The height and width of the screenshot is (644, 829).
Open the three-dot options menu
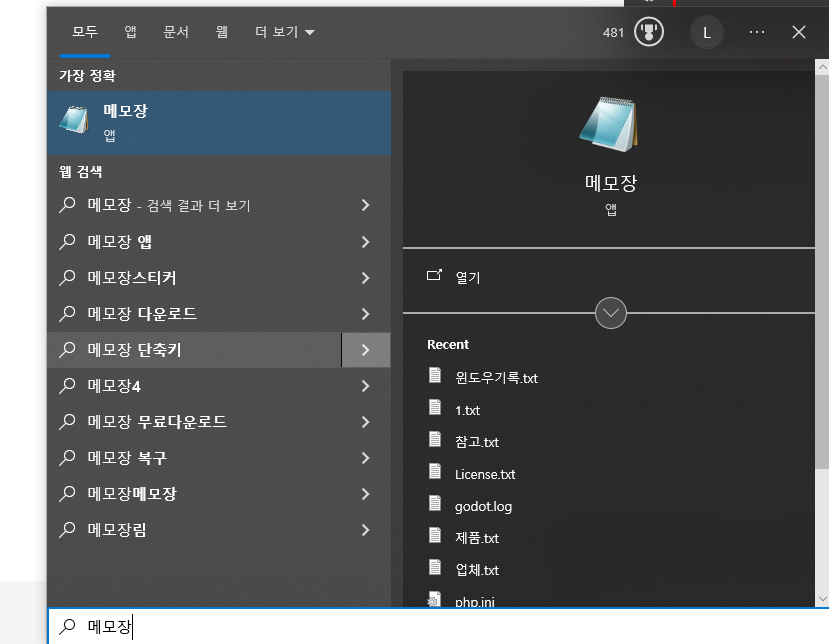(757, 32)
